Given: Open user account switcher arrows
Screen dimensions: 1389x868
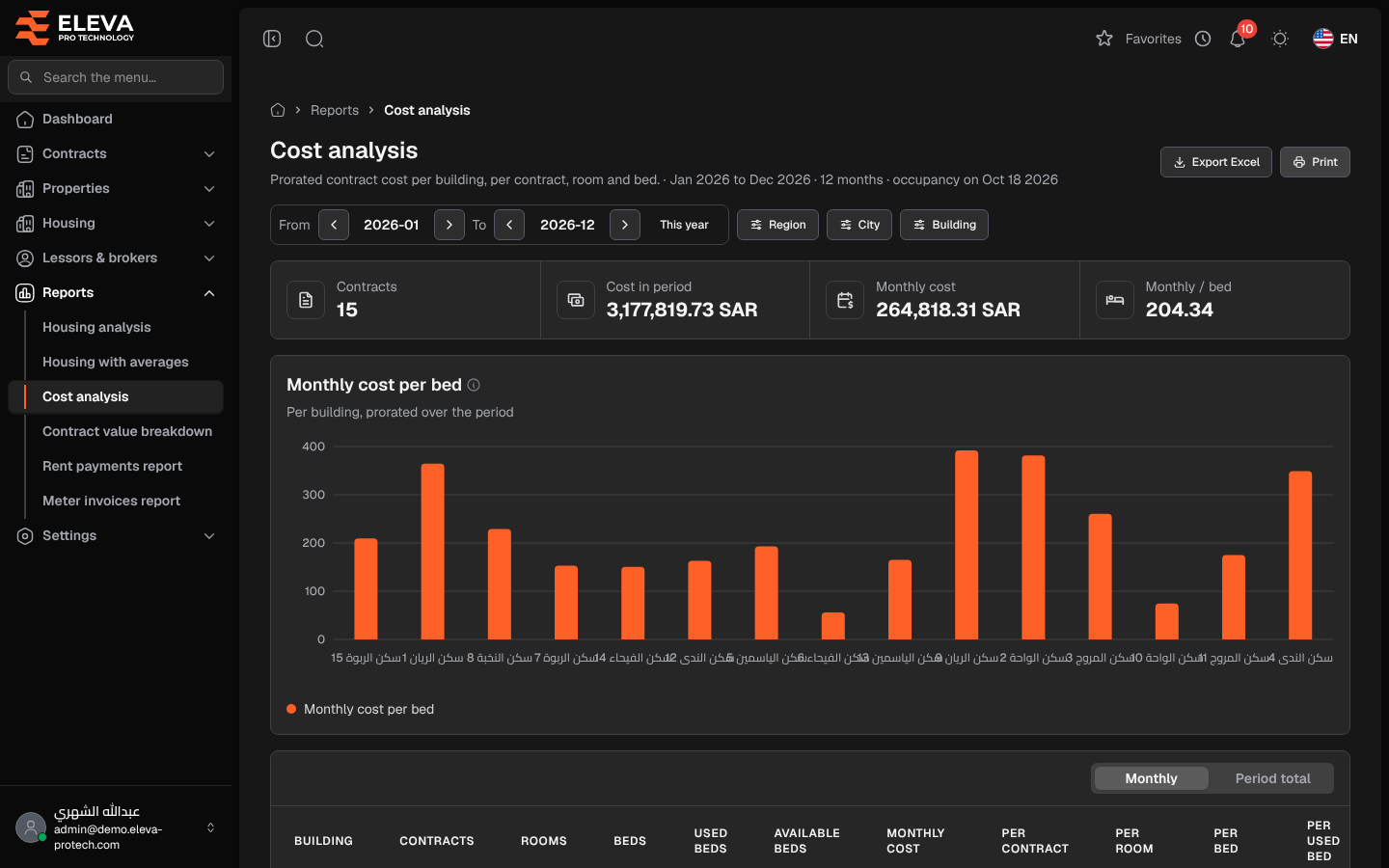Looking at the screenshot, I should tap(210, 827).
